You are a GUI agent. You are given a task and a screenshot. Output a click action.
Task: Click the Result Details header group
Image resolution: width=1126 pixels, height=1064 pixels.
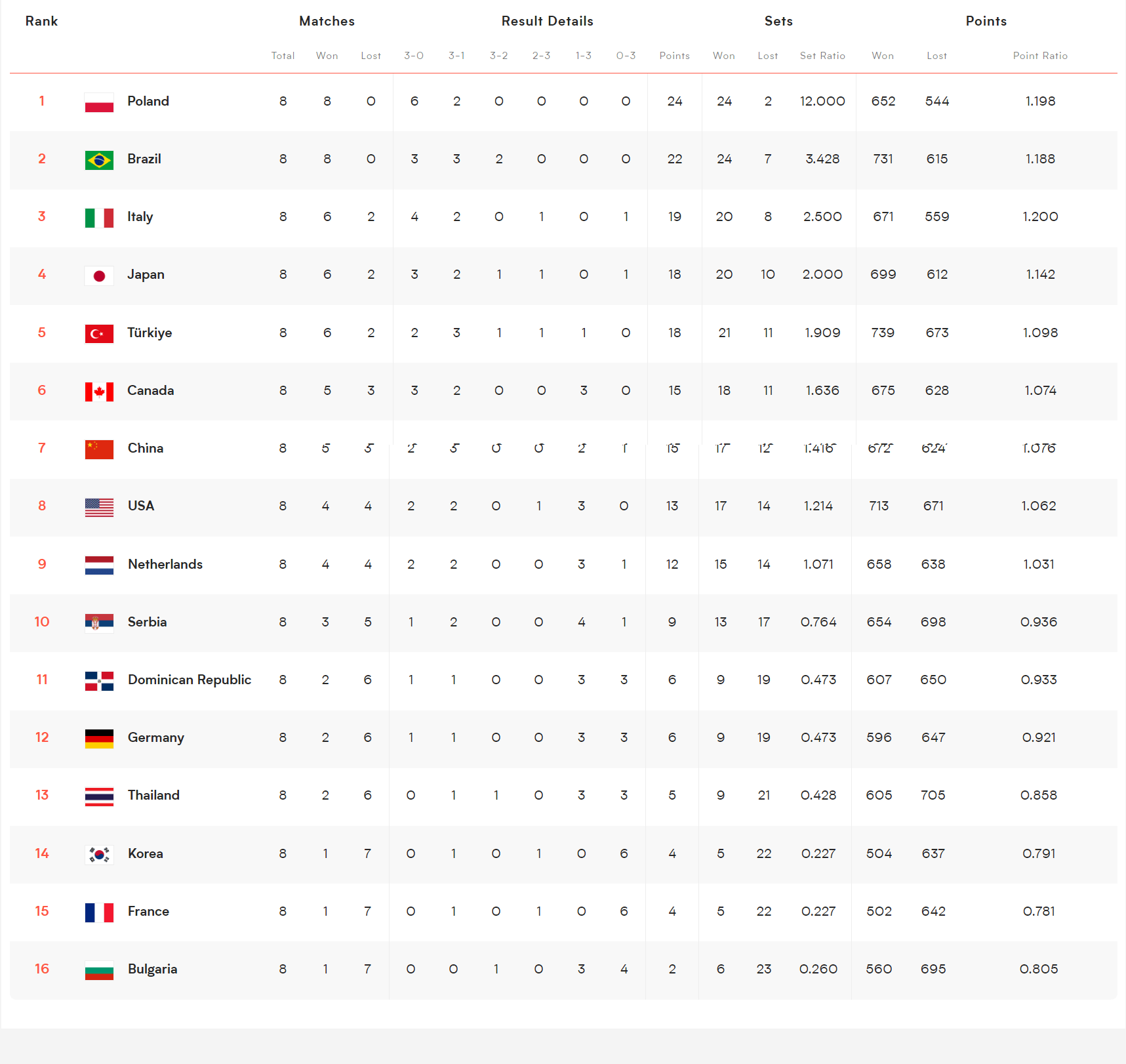coord(547,21)
